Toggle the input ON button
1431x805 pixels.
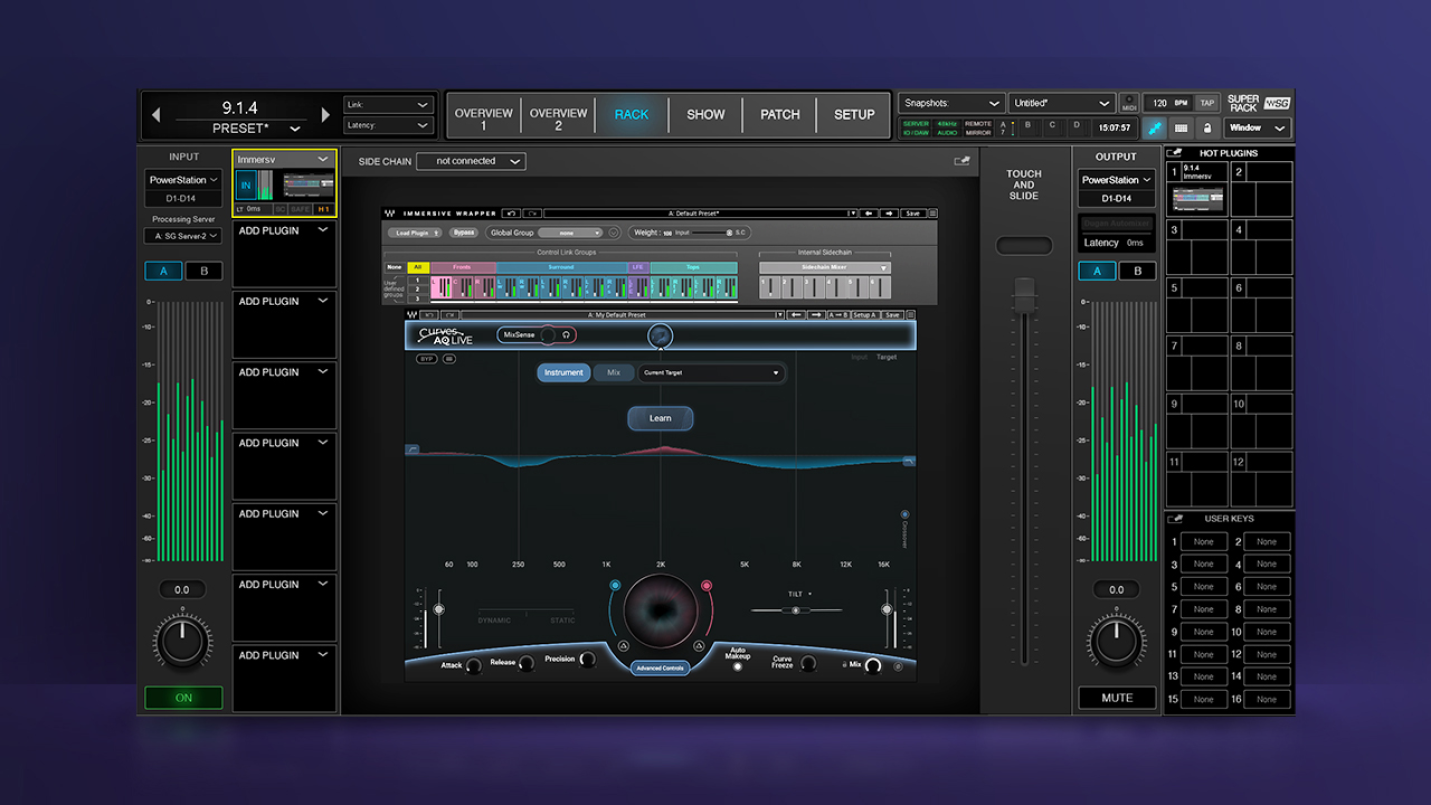183,697
